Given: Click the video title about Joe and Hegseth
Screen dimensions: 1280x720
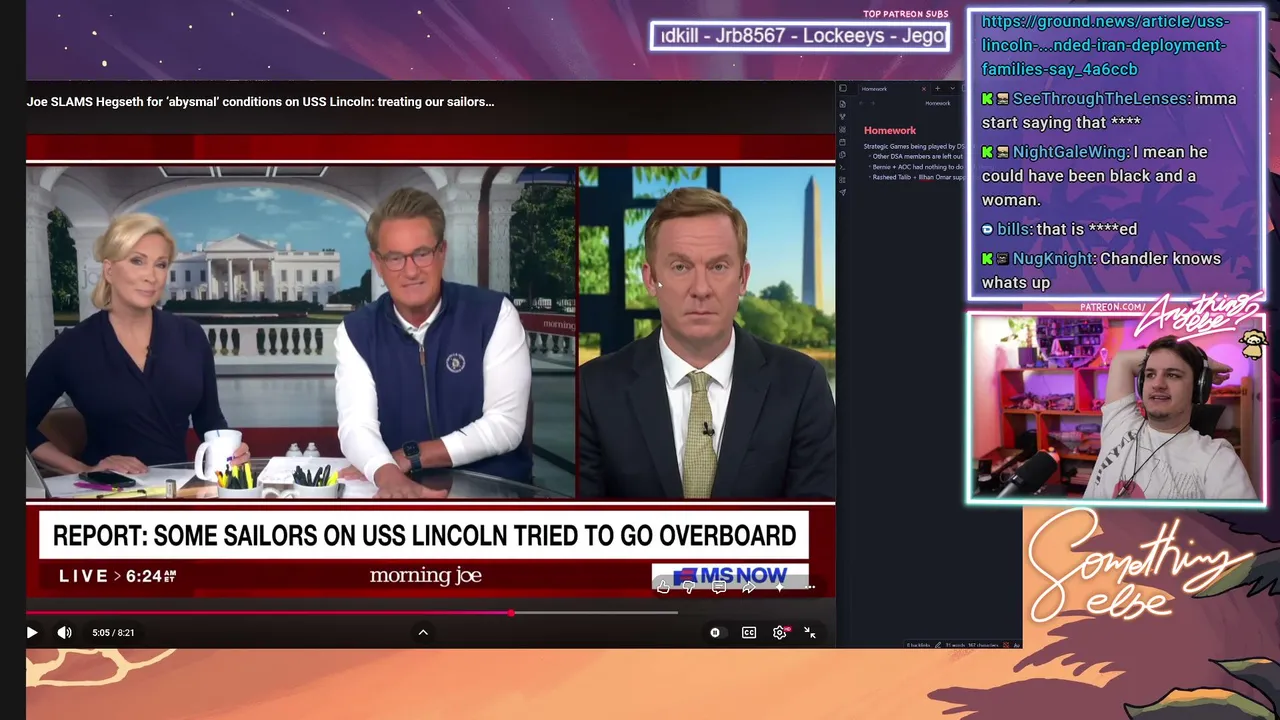Looking at the screenshot, I should click(260, 101).
